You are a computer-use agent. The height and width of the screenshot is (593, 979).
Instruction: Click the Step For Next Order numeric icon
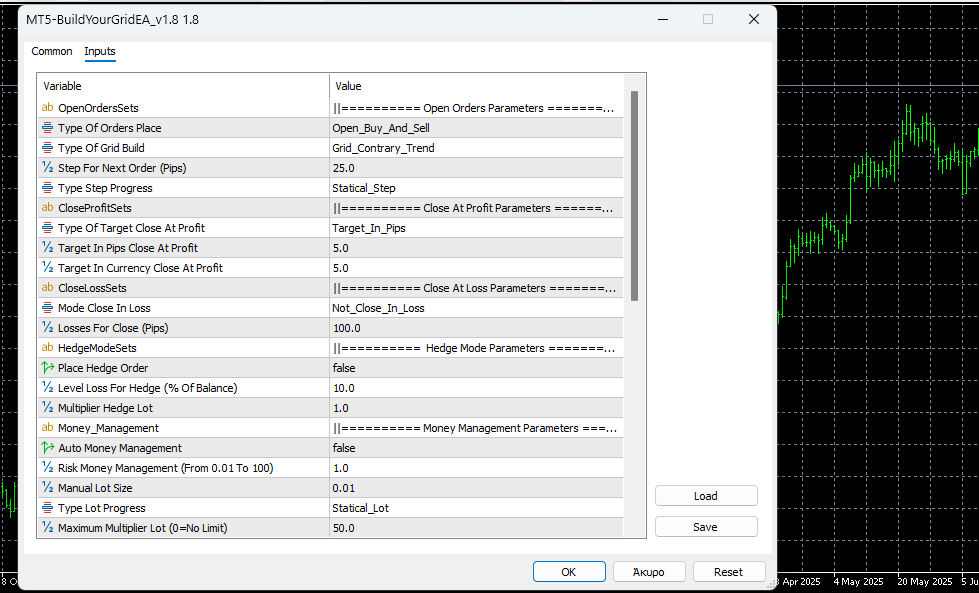click(x=47, y=168)
